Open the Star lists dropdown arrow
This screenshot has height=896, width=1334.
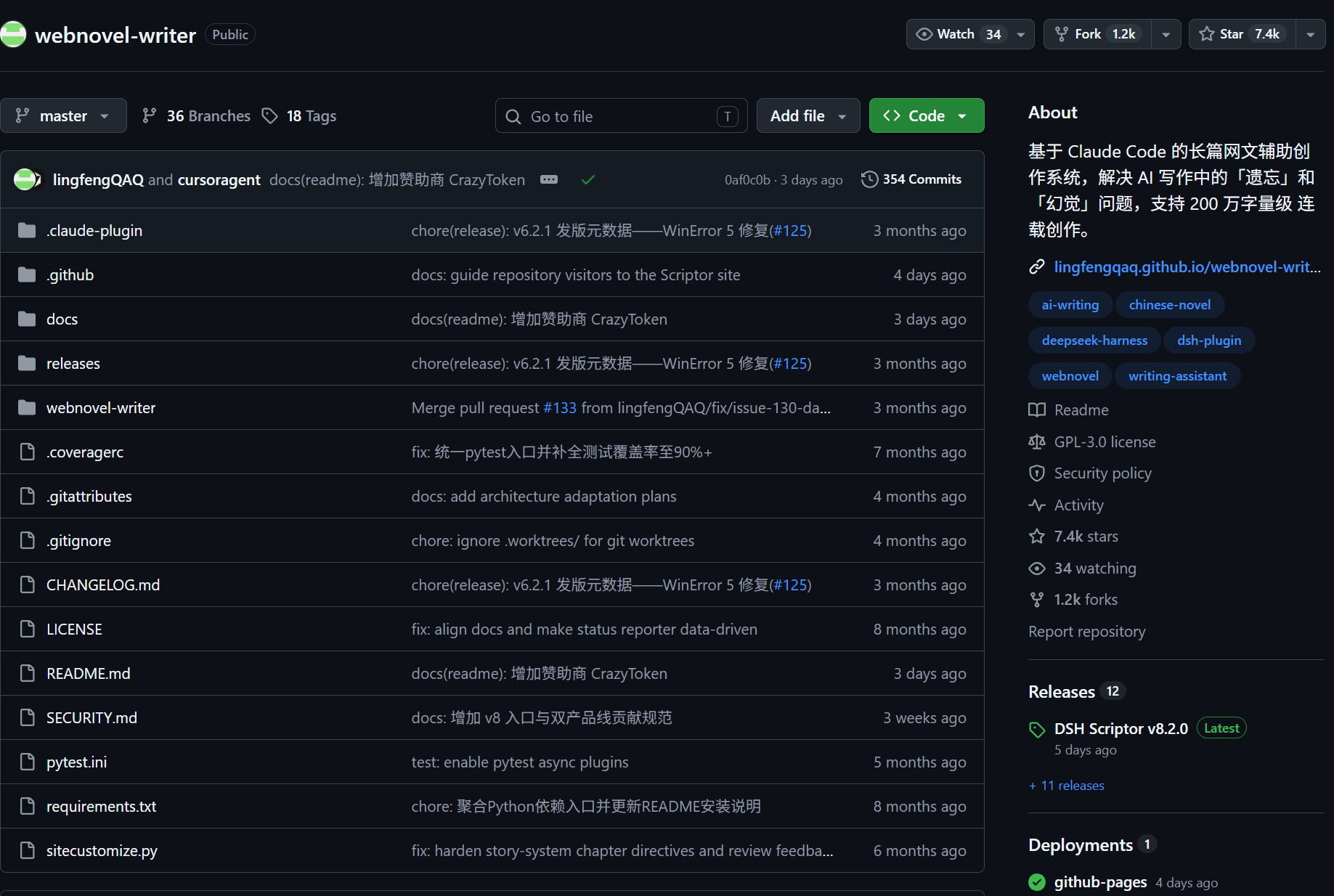click(x=1311, y=34)
